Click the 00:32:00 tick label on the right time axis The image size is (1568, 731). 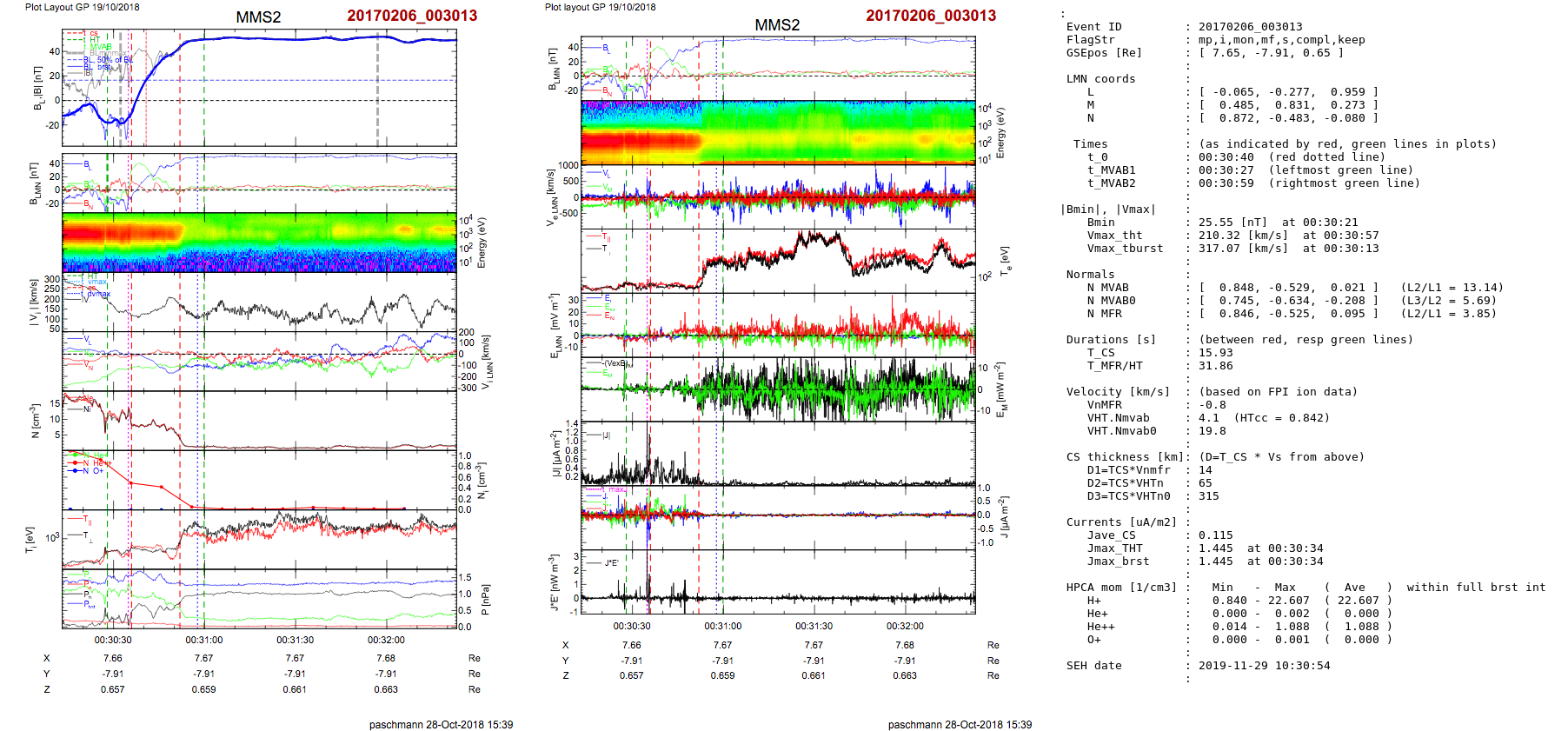905,626
